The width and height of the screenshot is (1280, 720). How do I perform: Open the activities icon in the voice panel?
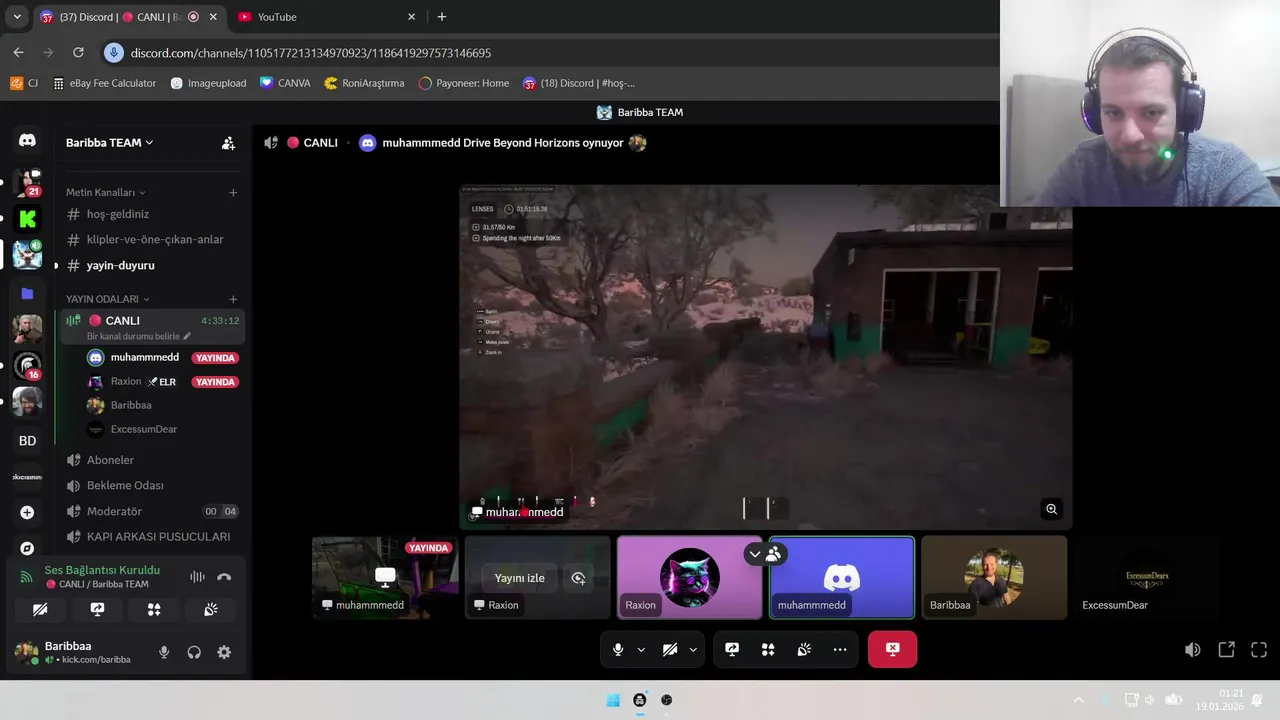154,609
